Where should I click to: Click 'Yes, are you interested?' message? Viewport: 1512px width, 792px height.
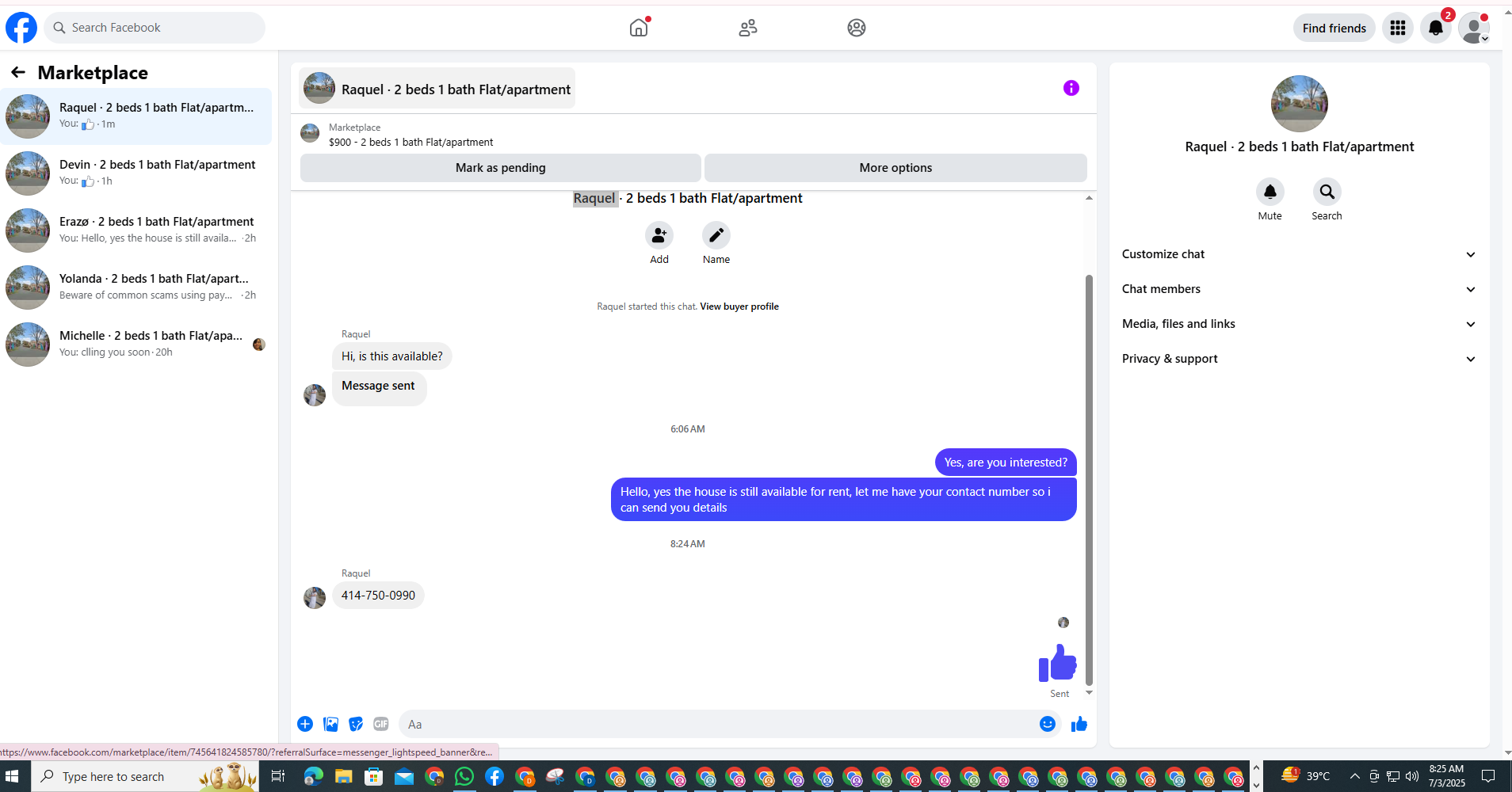tap(1006, 463)
